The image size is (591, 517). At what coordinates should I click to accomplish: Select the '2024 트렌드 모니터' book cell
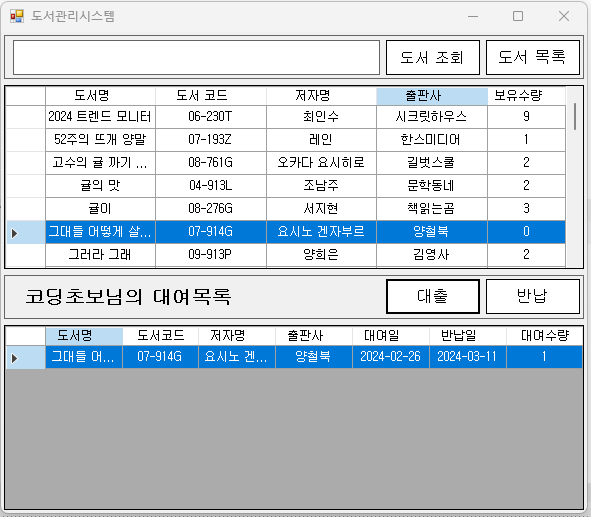click(x=100, y=117)
